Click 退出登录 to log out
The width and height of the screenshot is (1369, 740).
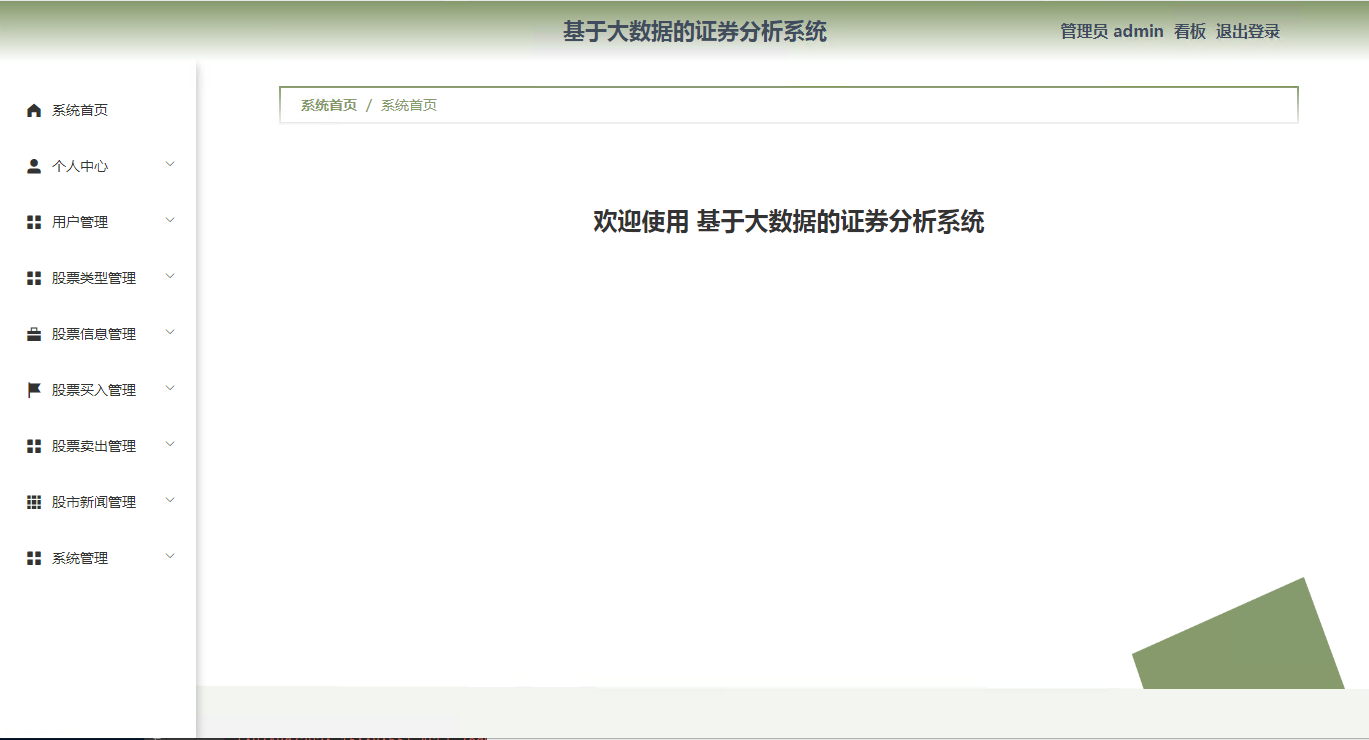(1248, 32)
